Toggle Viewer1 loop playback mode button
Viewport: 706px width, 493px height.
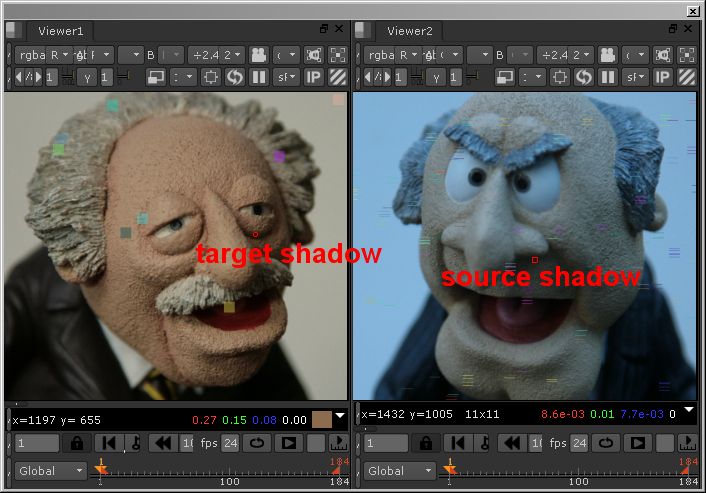click(x=257, y=443)
